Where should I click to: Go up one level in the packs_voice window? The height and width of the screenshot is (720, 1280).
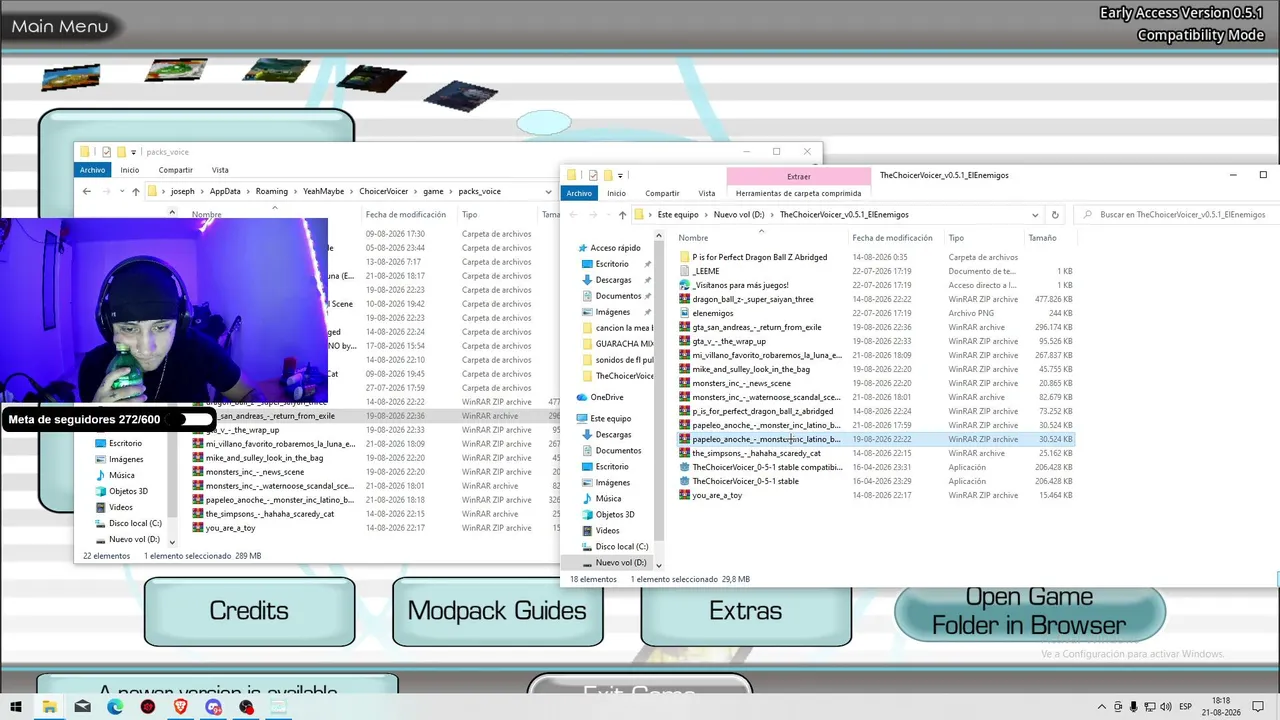136,191
